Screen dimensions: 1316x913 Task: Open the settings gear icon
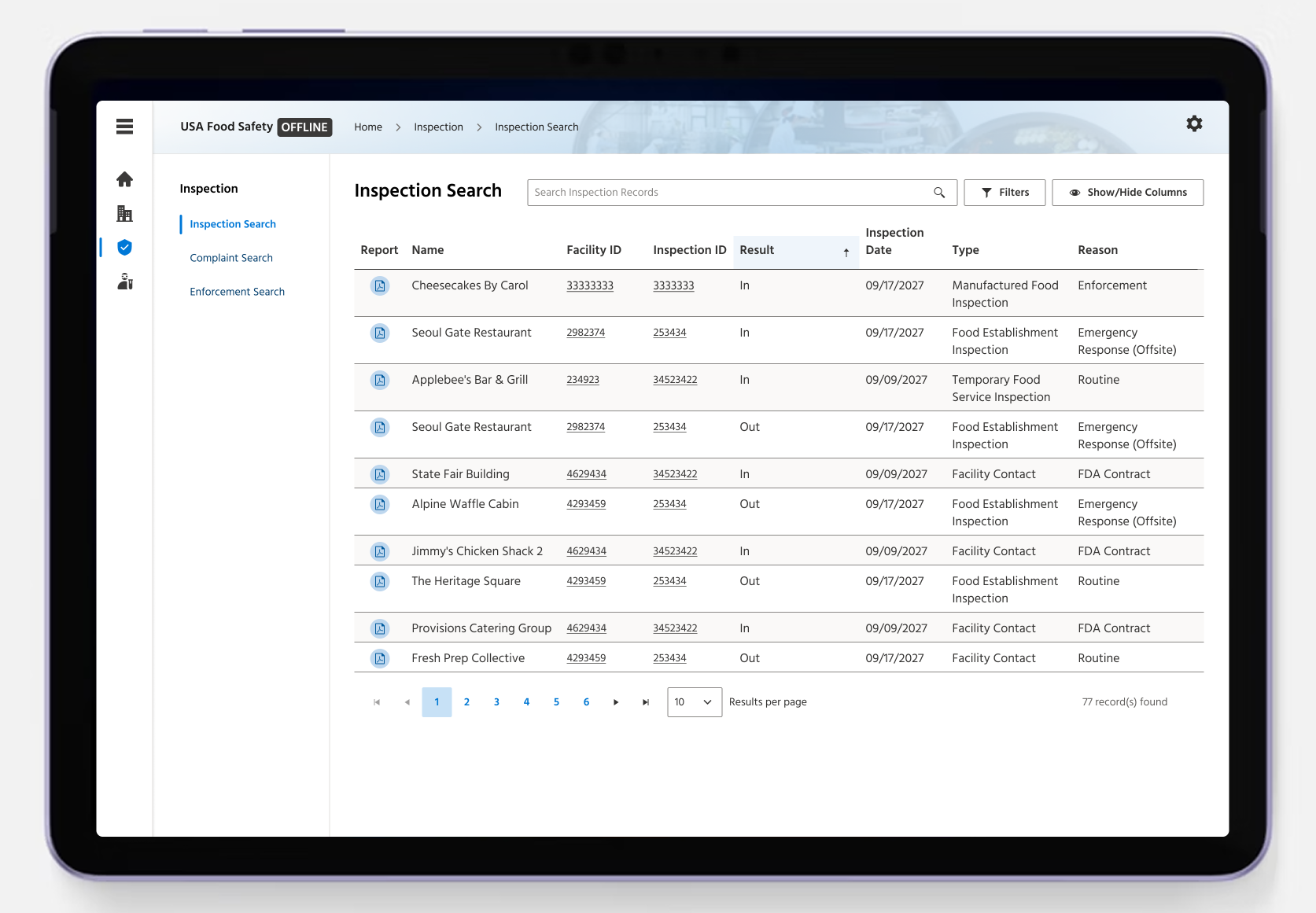tap(1194, 123)
